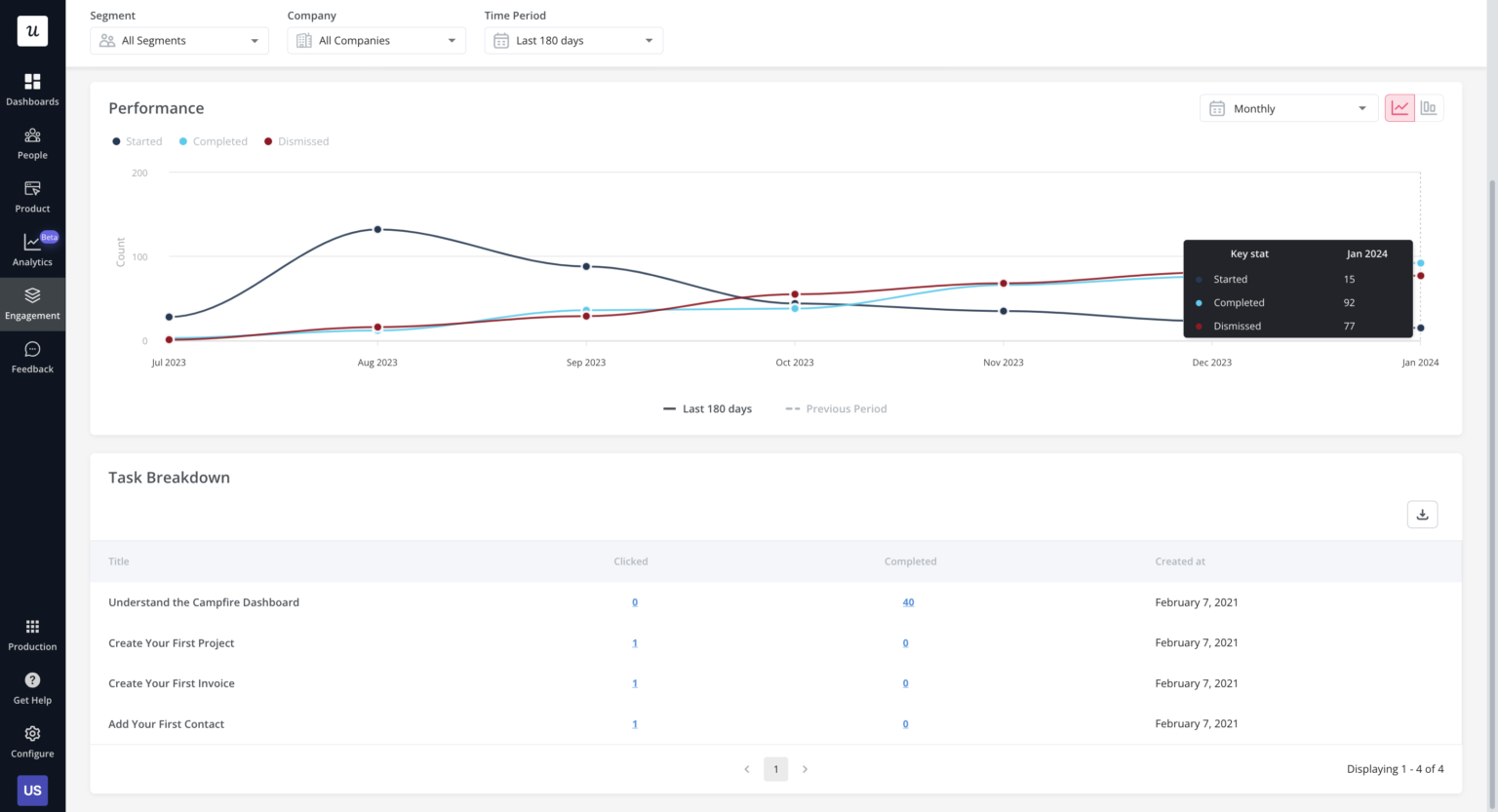The height and width of the screenshot is (812, 1498).
Task: Download the Task Breakdown data
Action: coord(1422,514)
